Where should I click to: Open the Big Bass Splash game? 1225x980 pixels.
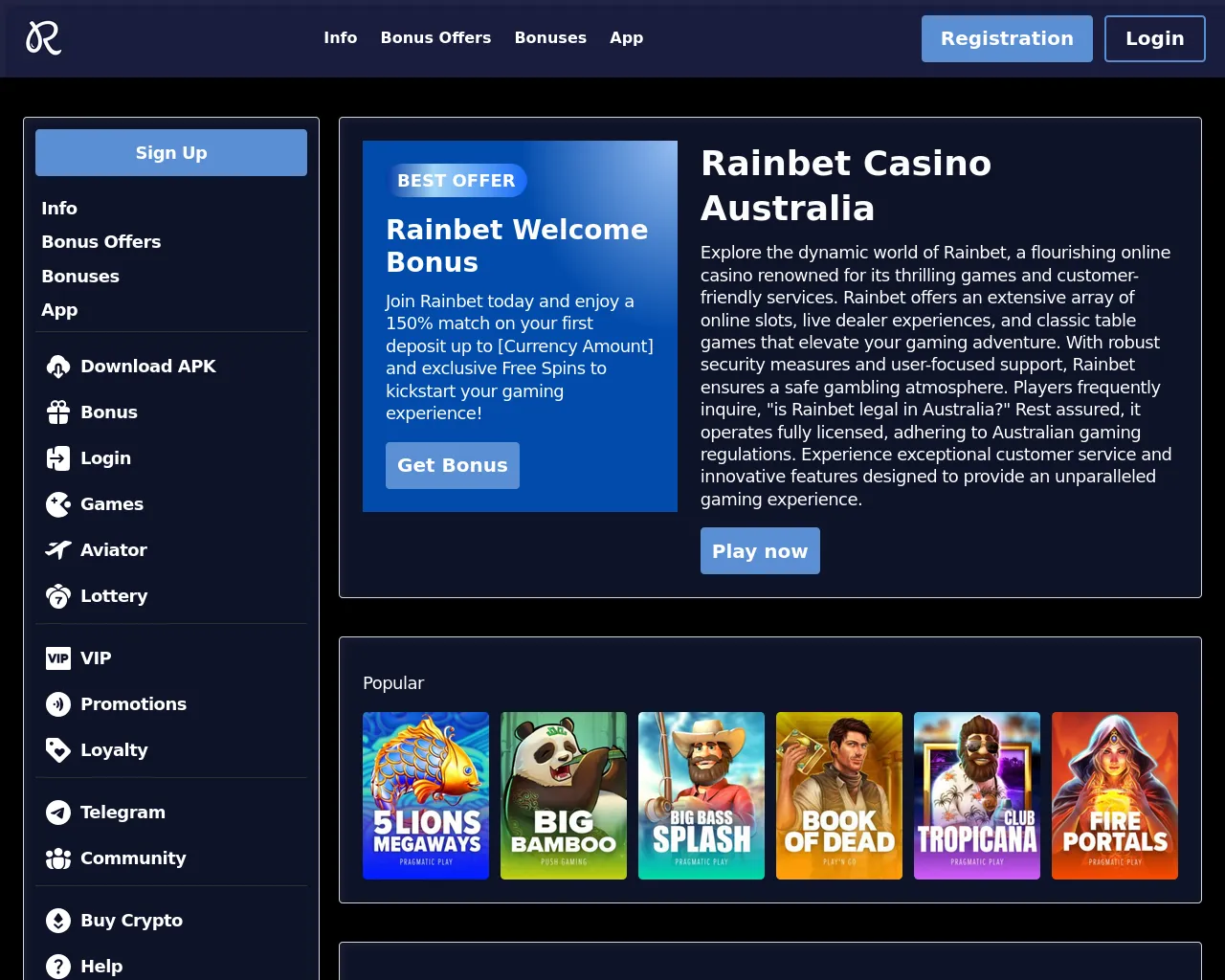702,795
